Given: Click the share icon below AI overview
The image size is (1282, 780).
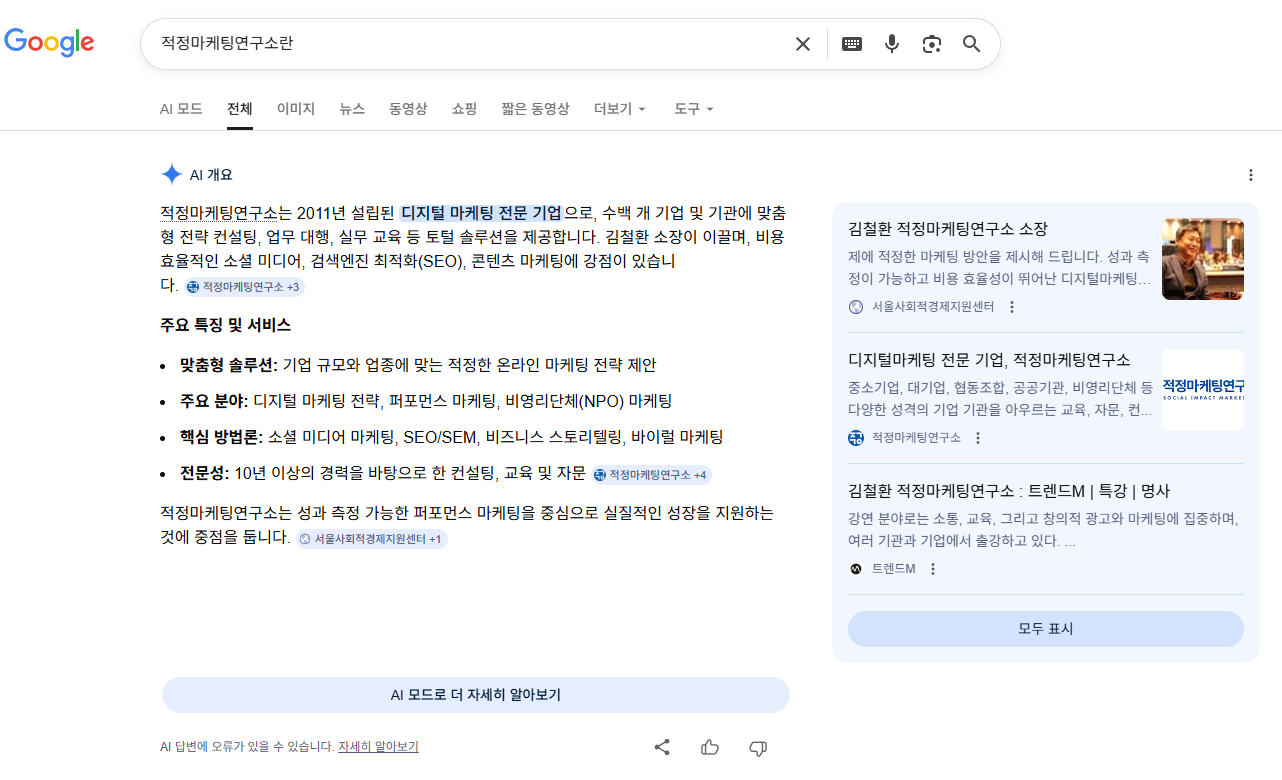Looking at the screenshot, I should [662, 747].
